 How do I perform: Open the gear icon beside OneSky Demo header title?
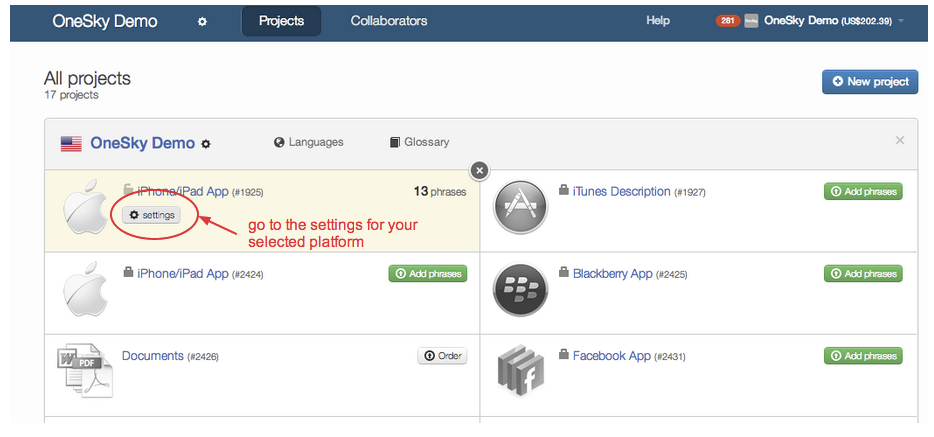202,21
